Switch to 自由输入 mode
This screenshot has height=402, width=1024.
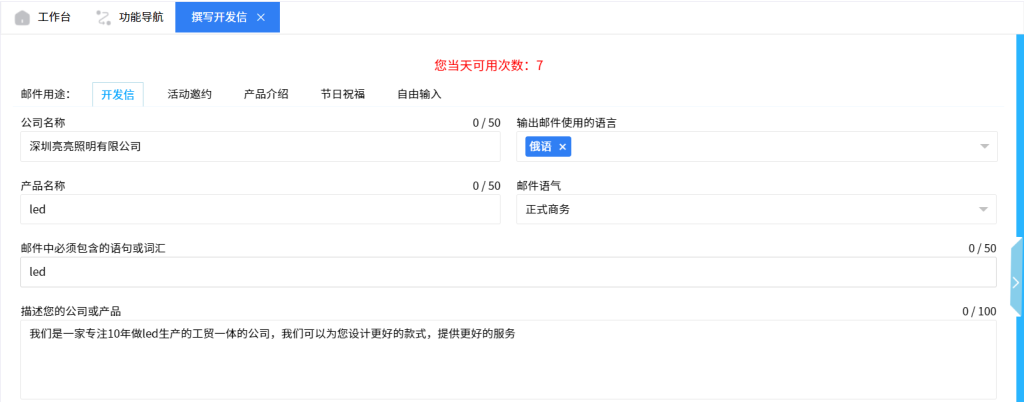coord(419,94)
